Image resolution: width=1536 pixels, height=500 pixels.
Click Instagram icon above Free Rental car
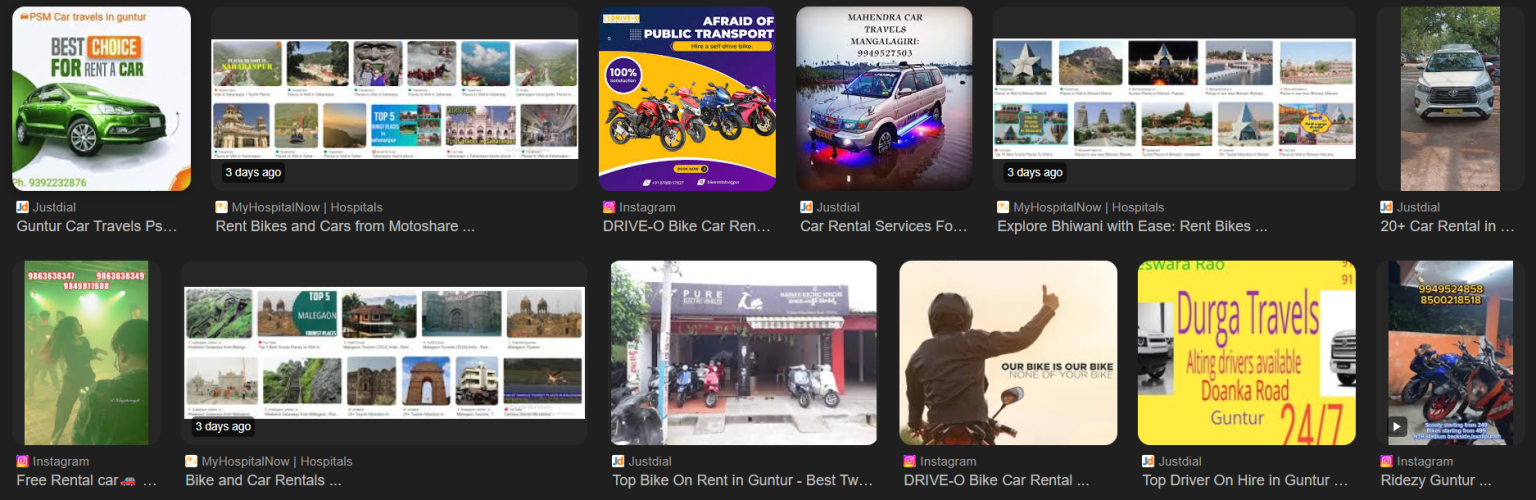click(x=22, y=461)
